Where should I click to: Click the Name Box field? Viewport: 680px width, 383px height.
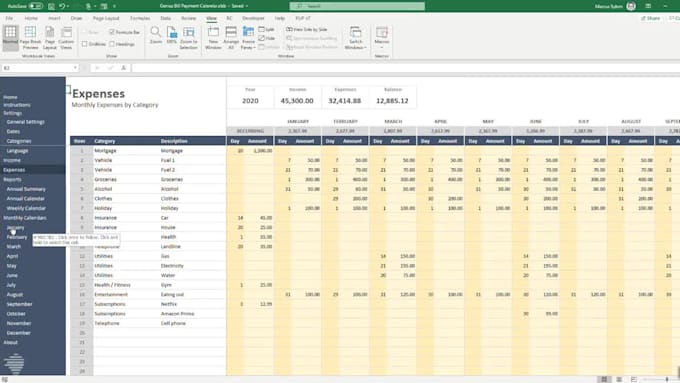point(37,68)
